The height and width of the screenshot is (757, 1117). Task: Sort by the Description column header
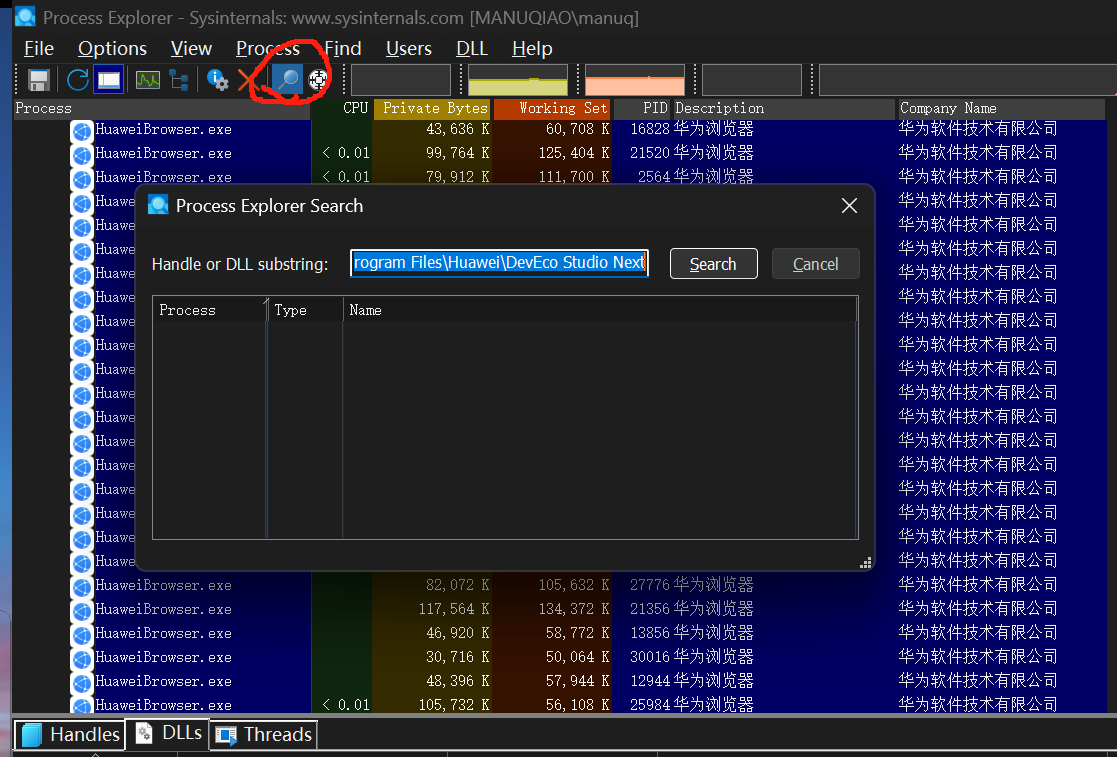(x=784, y=108)
